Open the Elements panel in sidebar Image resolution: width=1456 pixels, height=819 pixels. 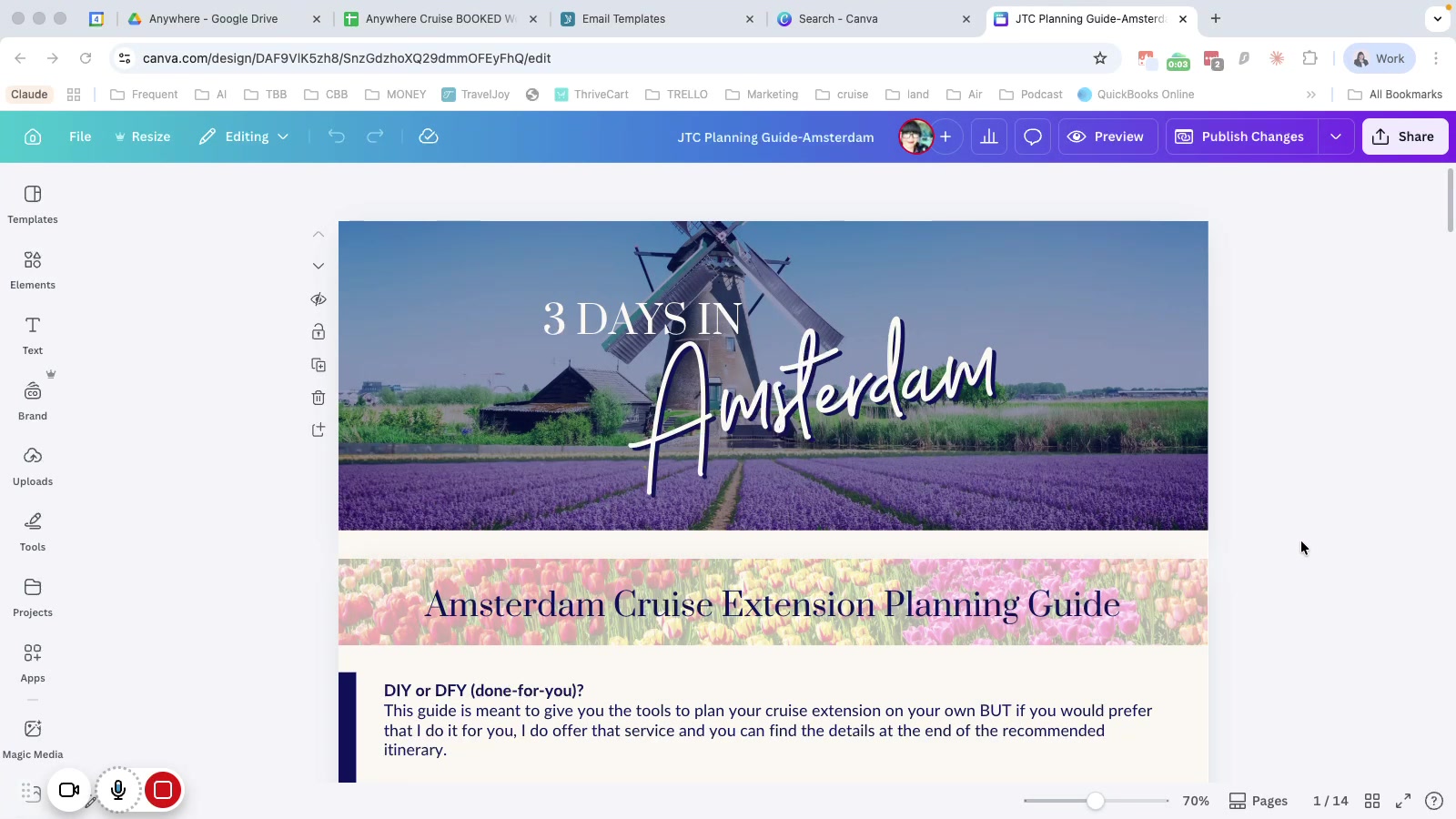[33, 269]
